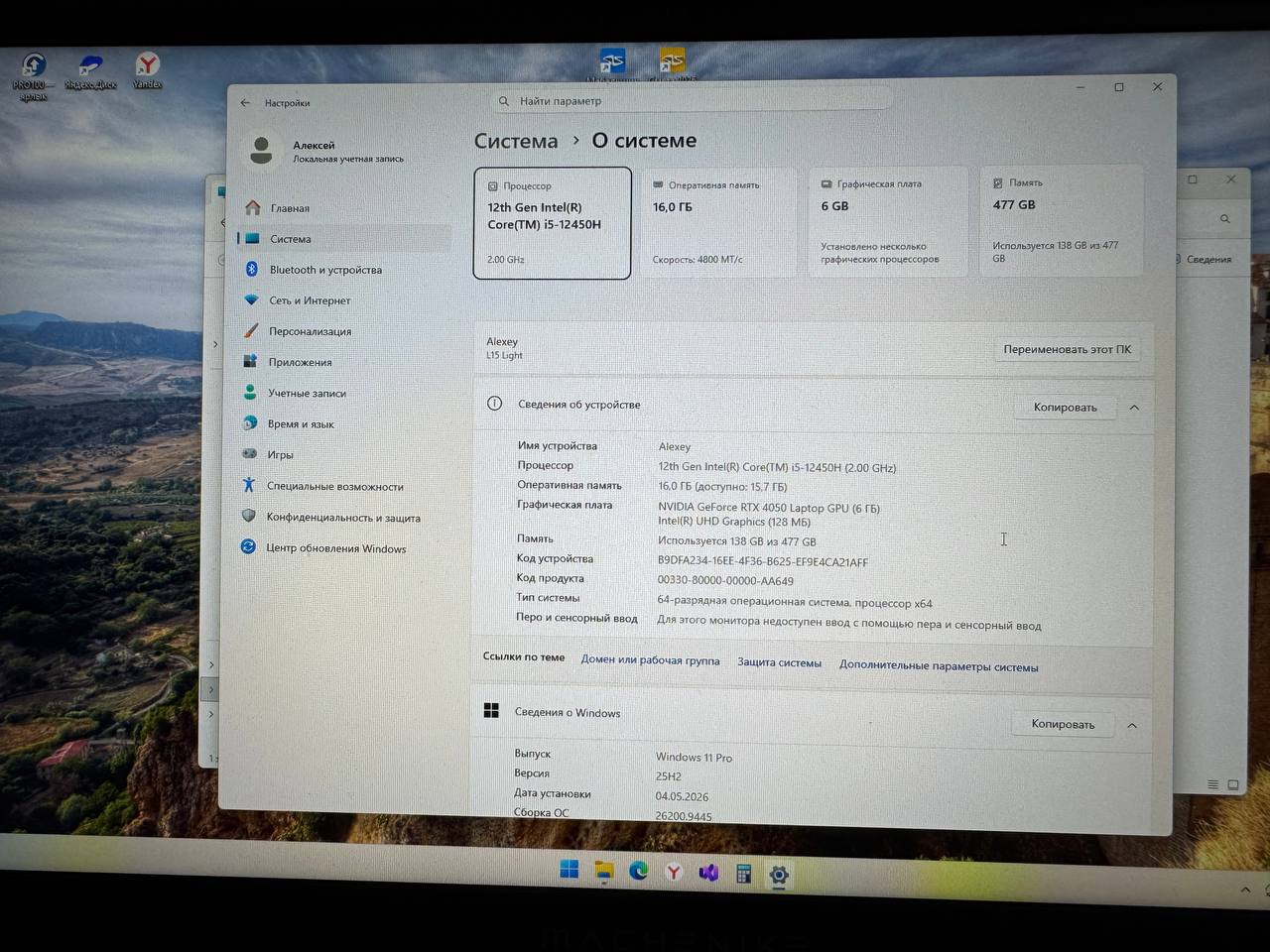
Task: Click the install date 04.05.2026
Action: coord(682,796)
